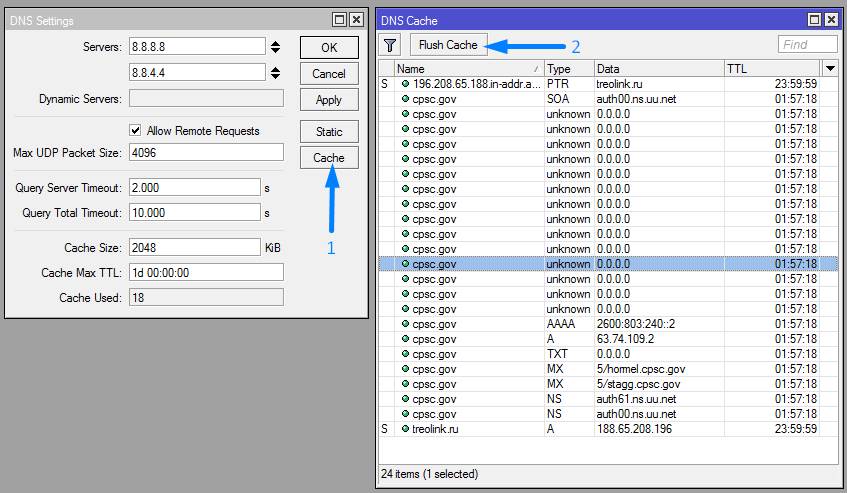Click the up/down arrows beside server 8.8.8.8

(274, 46)
